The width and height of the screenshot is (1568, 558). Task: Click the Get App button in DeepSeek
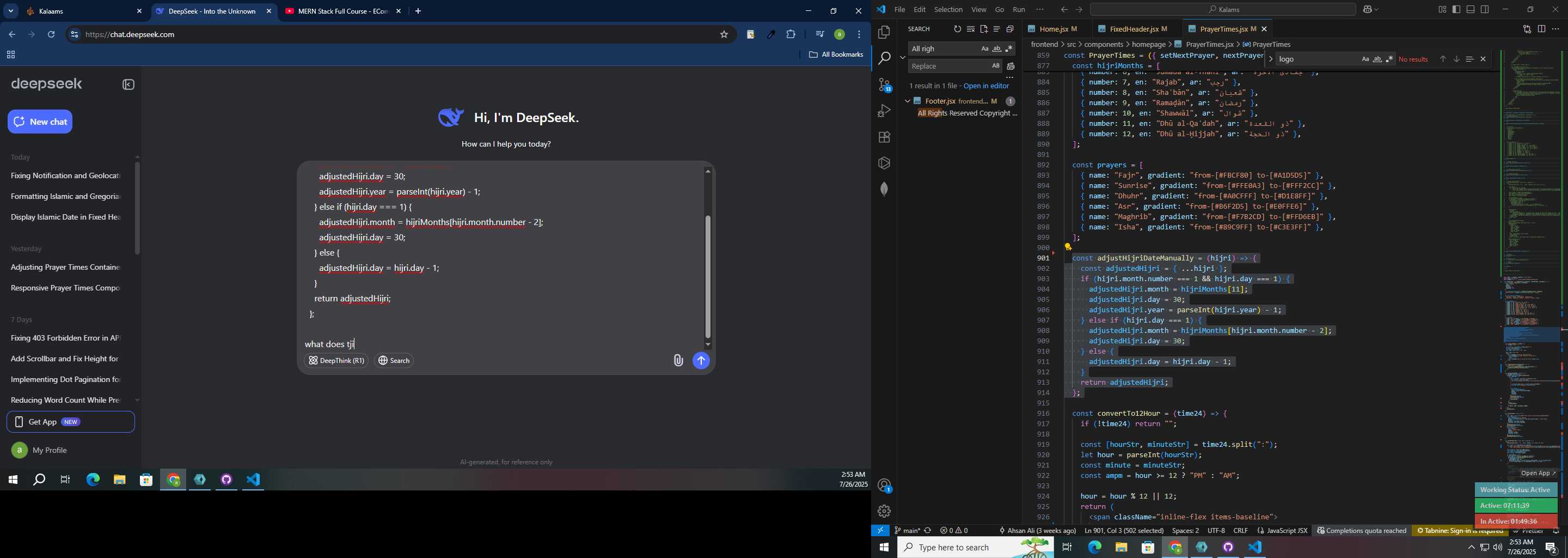pyautogui.click(x=71, y=422)
